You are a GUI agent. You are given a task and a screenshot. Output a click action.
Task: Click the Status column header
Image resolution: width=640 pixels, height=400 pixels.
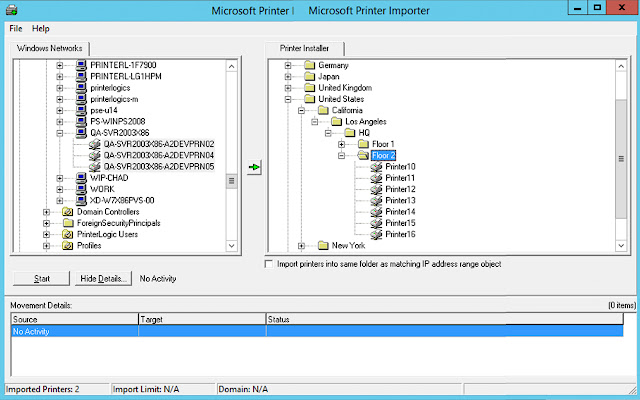(444, 319)
